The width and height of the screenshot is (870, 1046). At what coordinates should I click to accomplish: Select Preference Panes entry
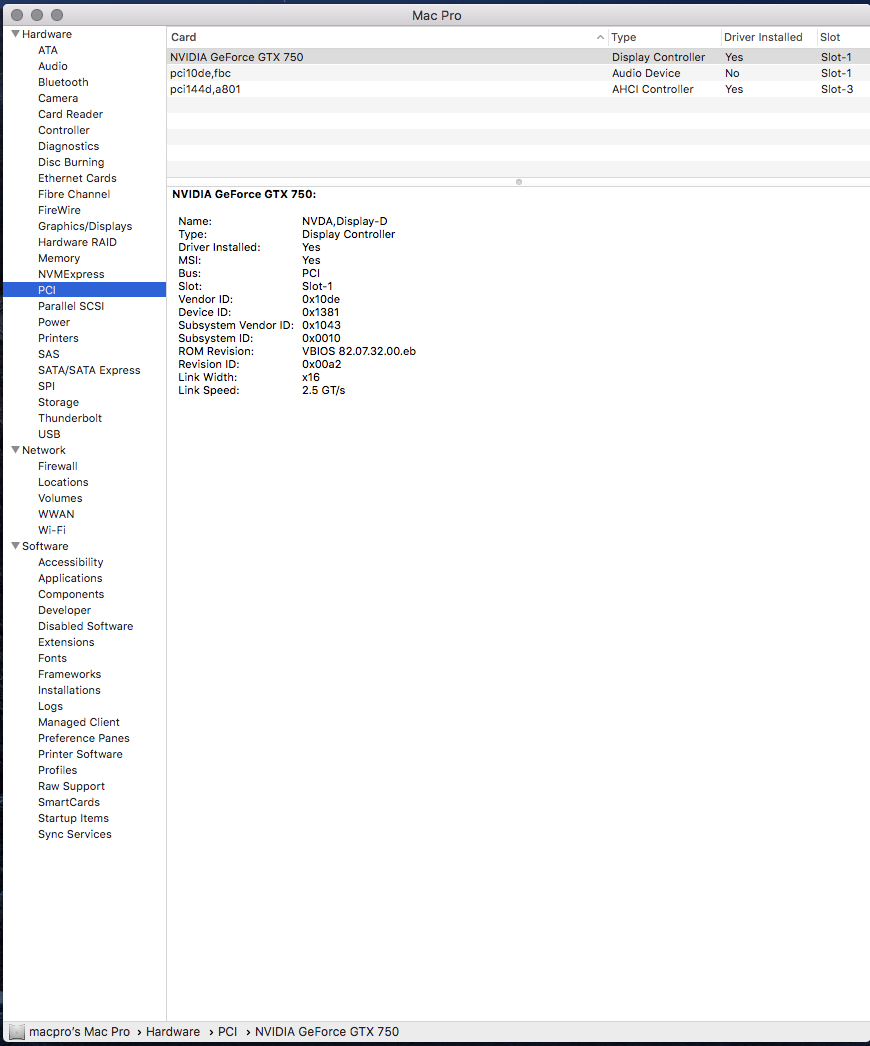point(84,738)
